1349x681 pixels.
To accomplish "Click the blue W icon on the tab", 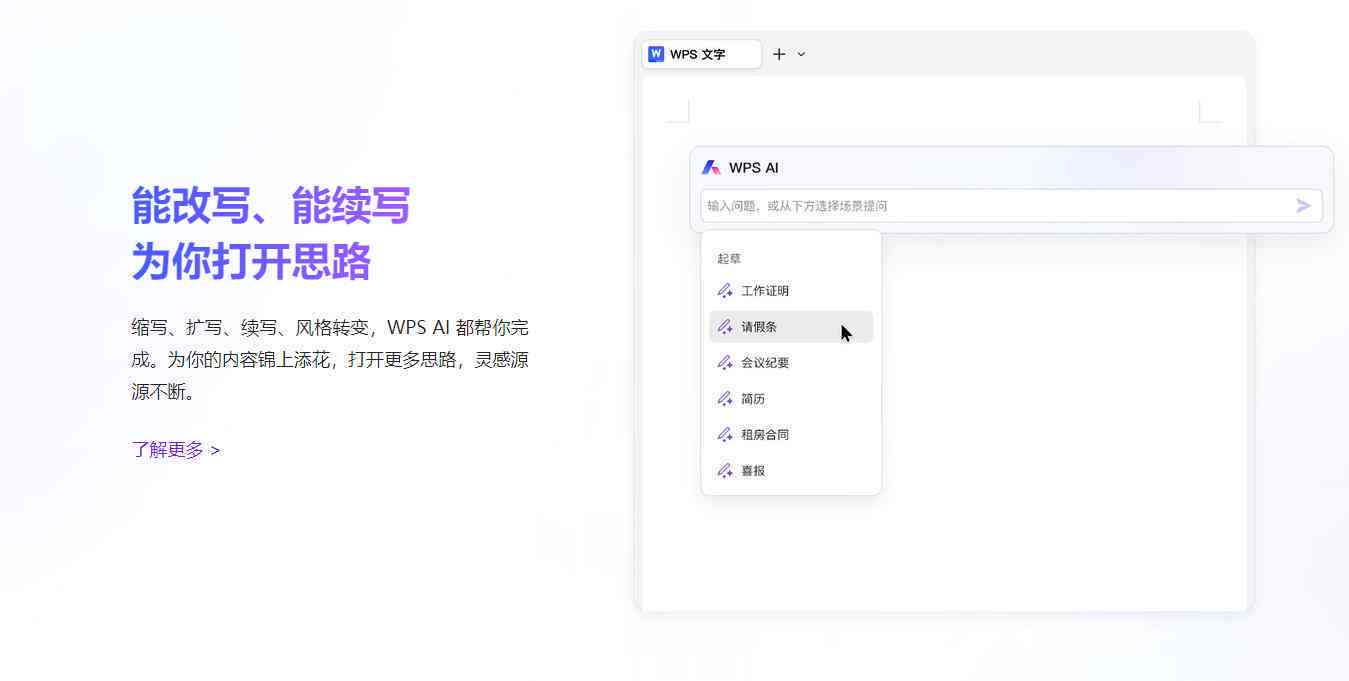I will coord(656,54).
